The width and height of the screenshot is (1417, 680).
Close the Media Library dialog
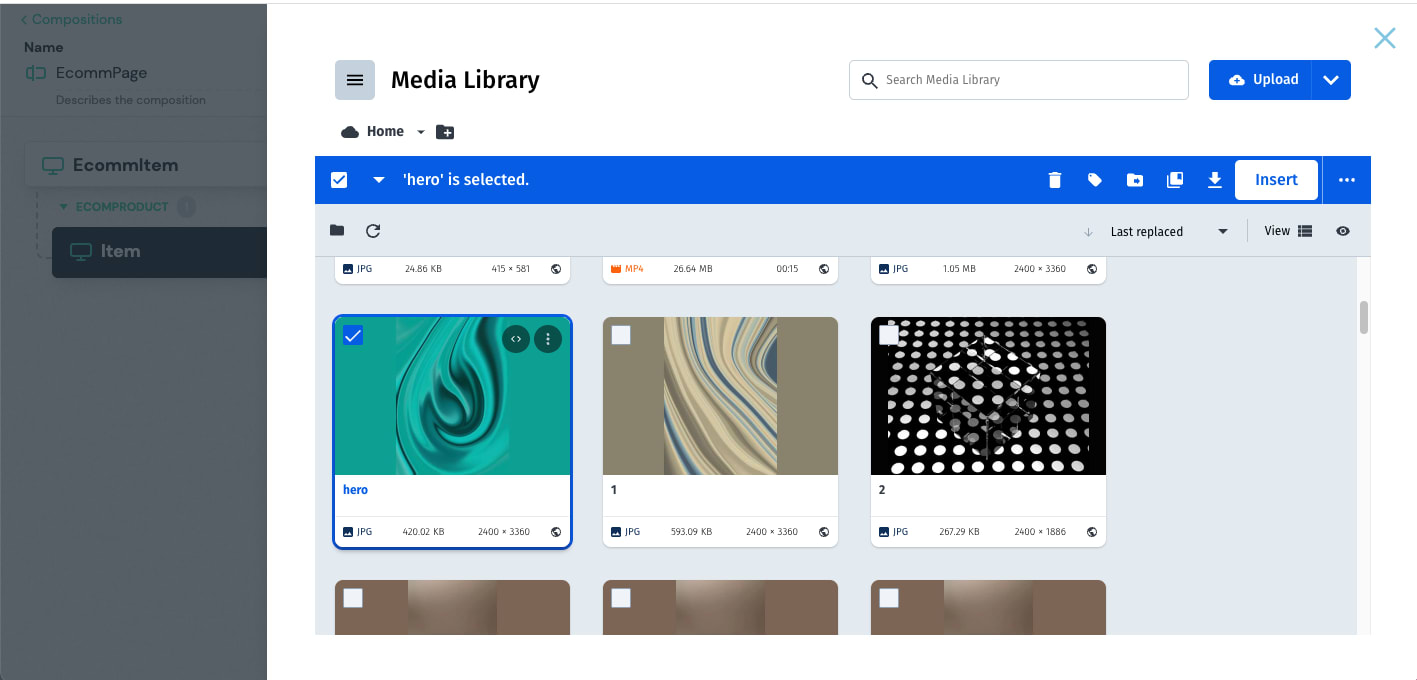[x=1384, y=38]
